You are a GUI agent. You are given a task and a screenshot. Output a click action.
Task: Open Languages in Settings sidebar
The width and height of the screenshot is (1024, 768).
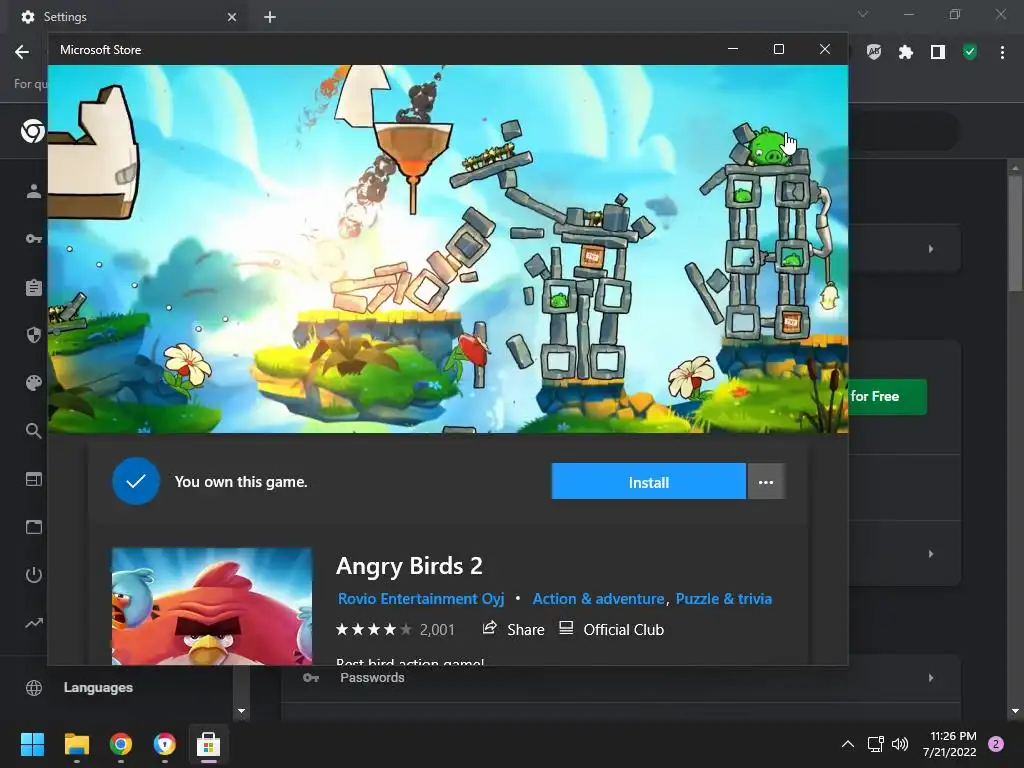click(x=98, y=688)
